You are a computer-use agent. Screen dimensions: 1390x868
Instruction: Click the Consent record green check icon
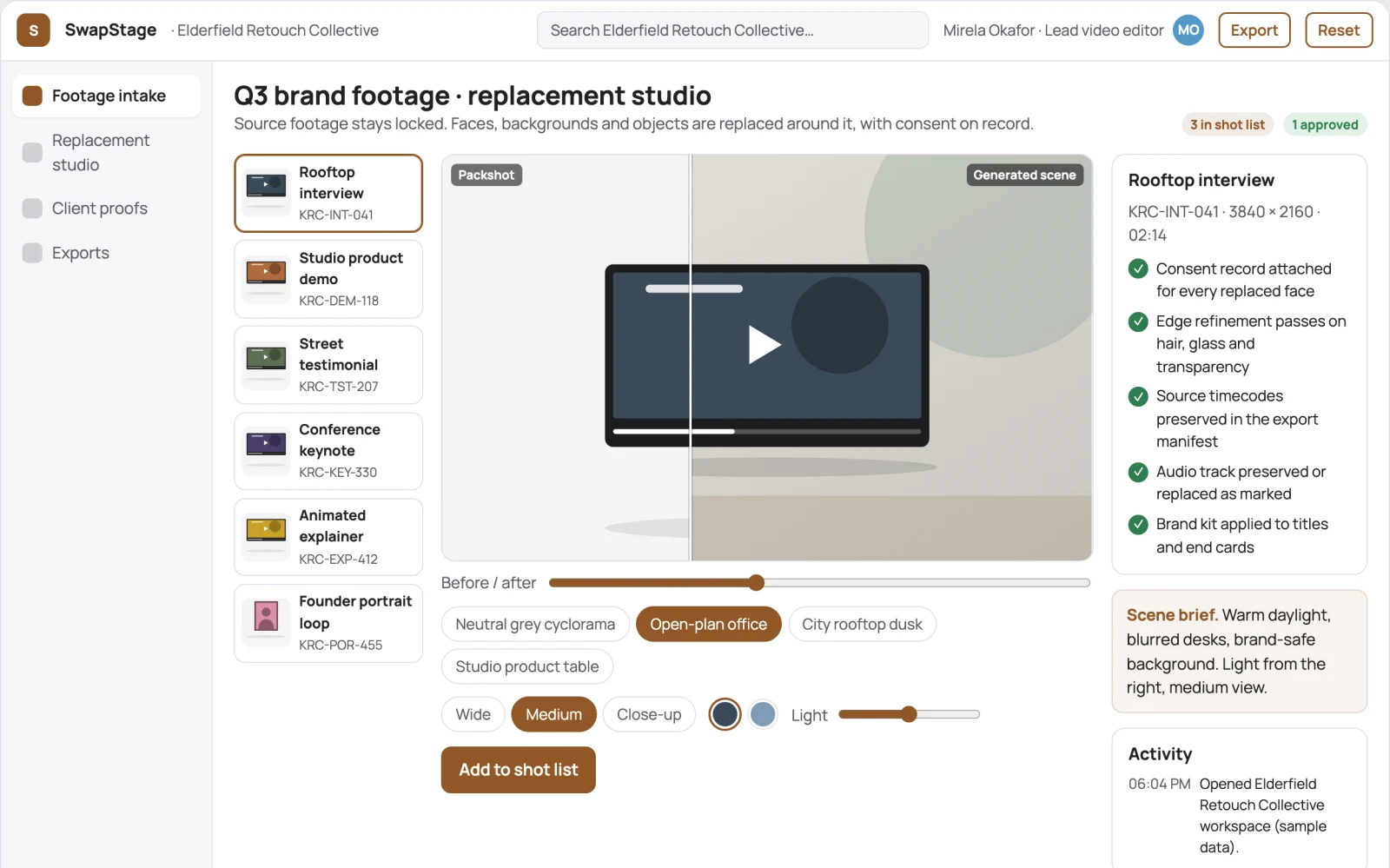tap(1138, 268)
